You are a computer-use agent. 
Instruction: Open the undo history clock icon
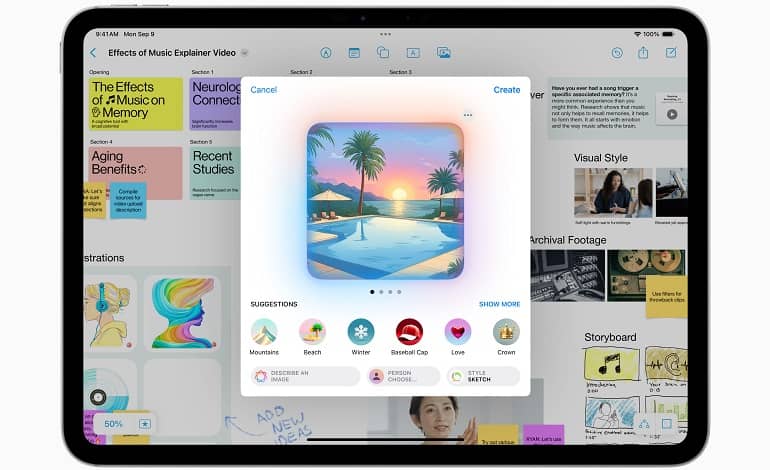tap(617, 53)
